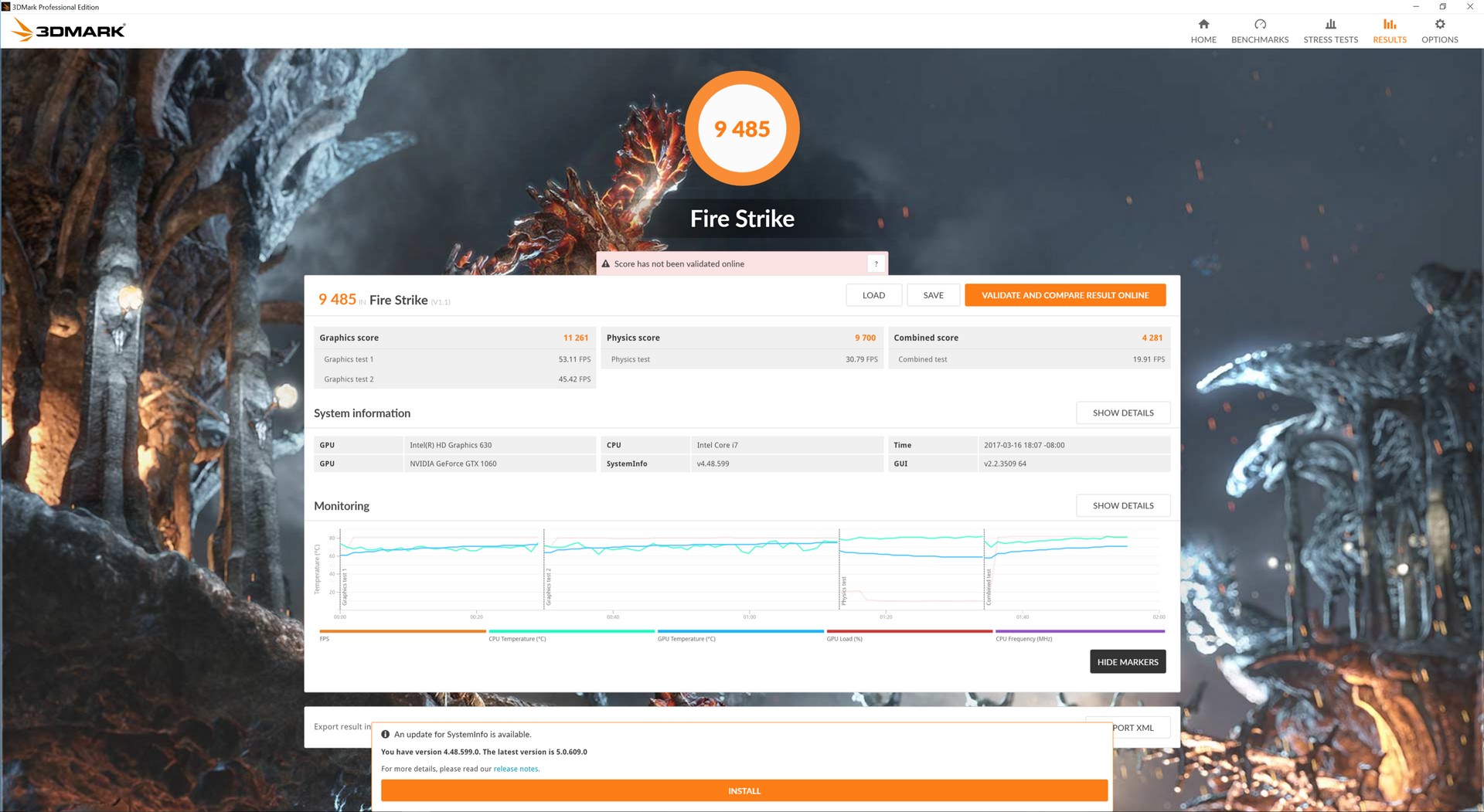Click Validate and Compare Result Online

pyautogui.click(x=1065, y=295)
